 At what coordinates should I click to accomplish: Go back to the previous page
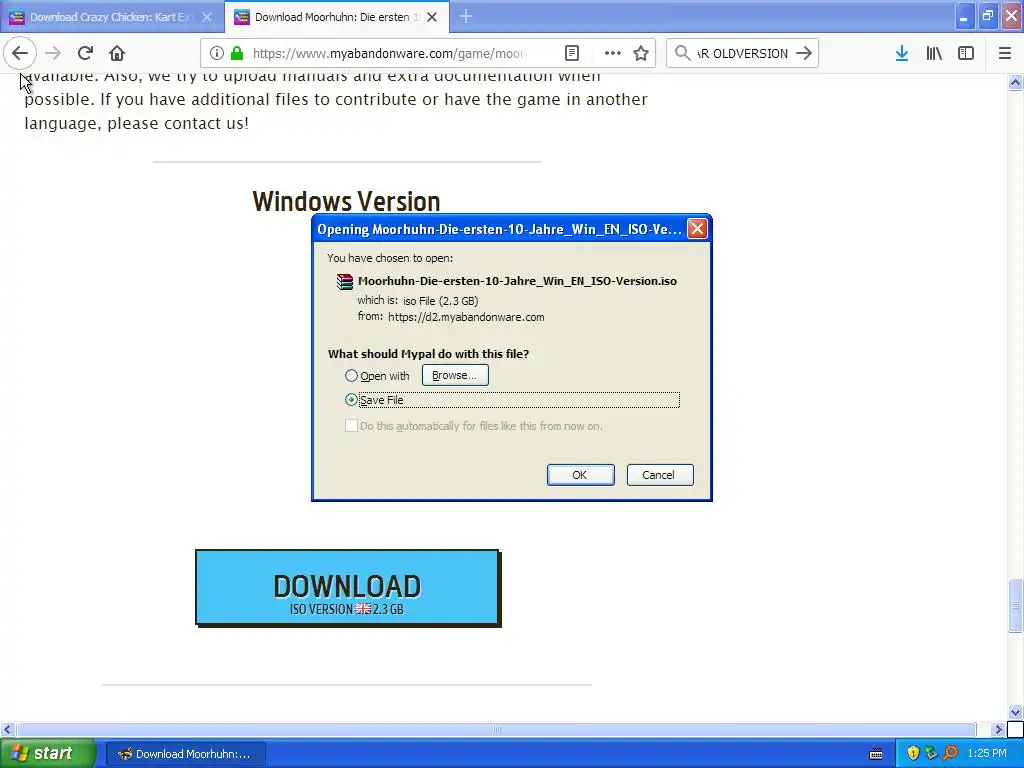tap(20, 53)
